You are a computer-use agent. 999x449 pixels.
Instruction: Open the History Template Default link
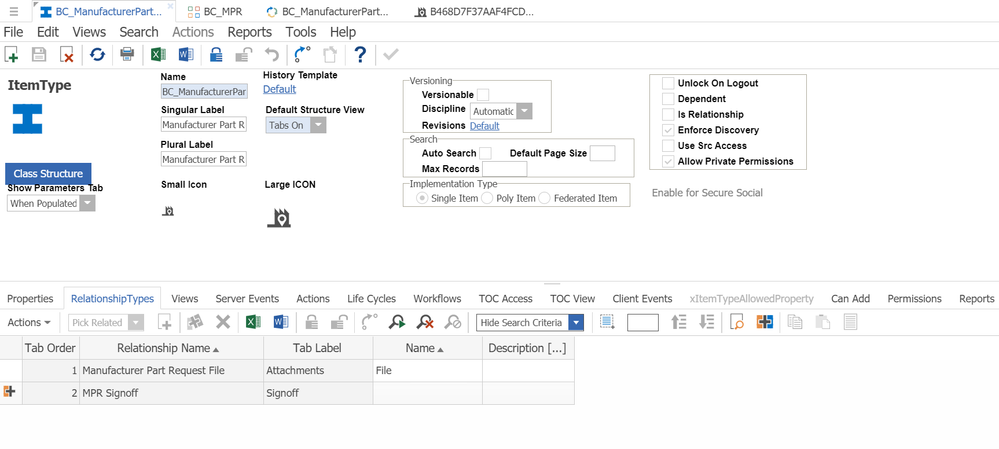click(x=279, y=89)
